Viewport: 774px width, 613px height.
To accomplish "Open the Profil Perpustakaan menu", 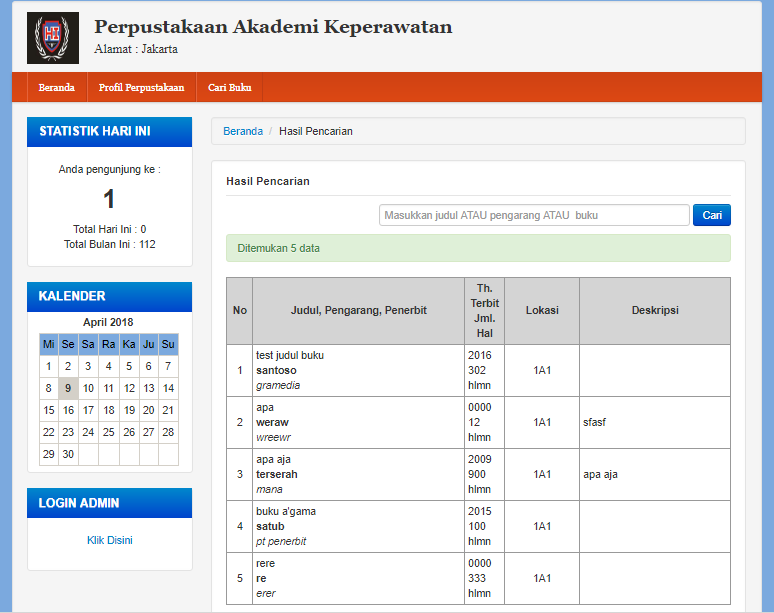I will [x=141, y=87].
